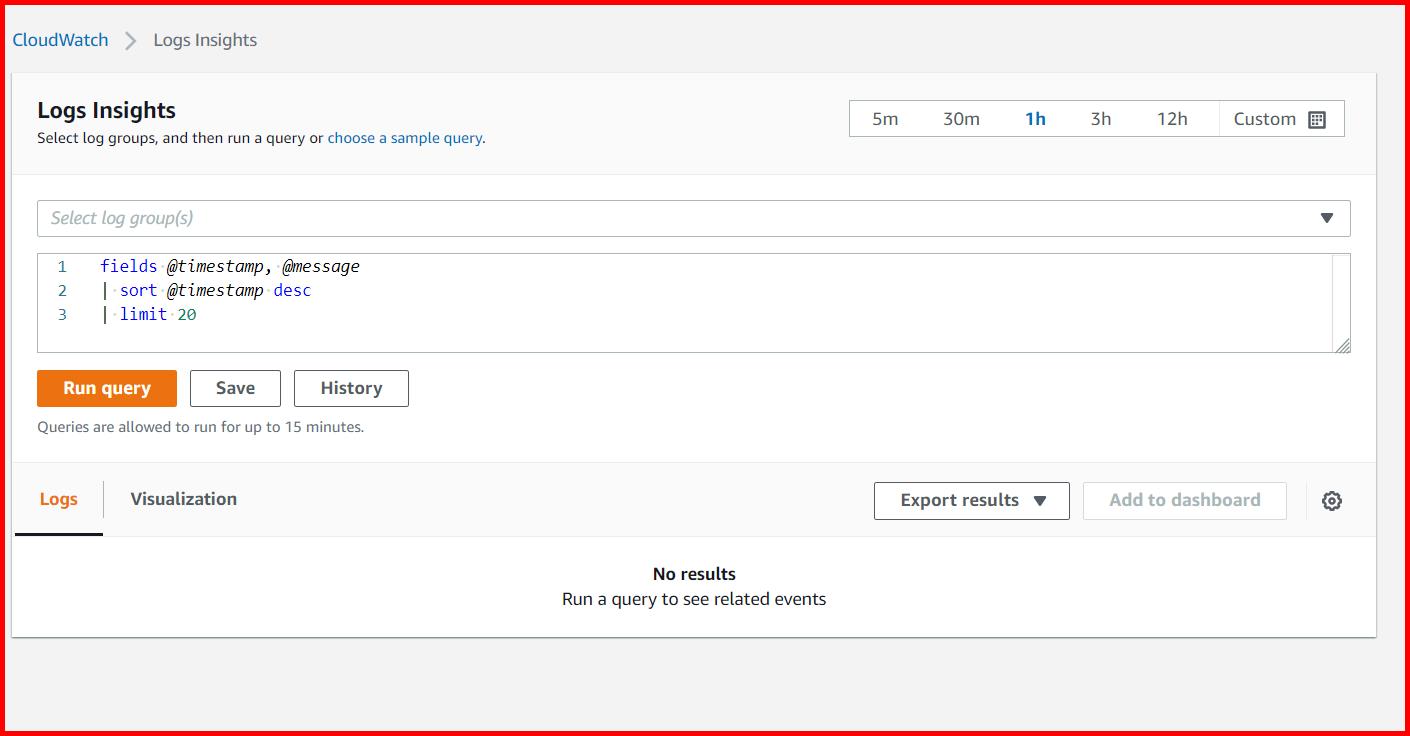Screen dimensions: 1410x736
Task: Click the log group selection dropdown arrow
Action: (1327, 218)
